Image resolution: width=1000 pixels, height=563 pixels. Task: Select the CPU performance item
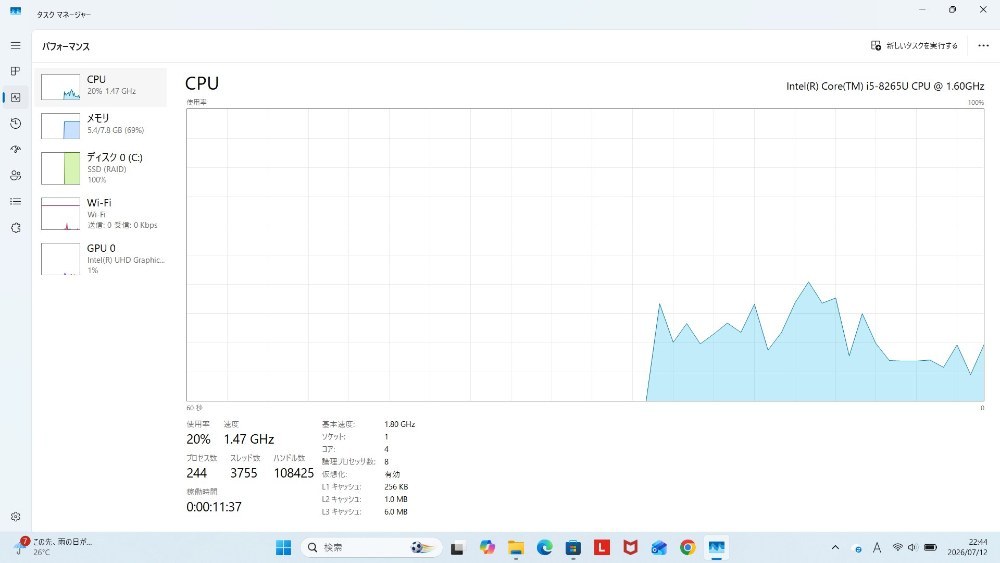click(102, 87)
